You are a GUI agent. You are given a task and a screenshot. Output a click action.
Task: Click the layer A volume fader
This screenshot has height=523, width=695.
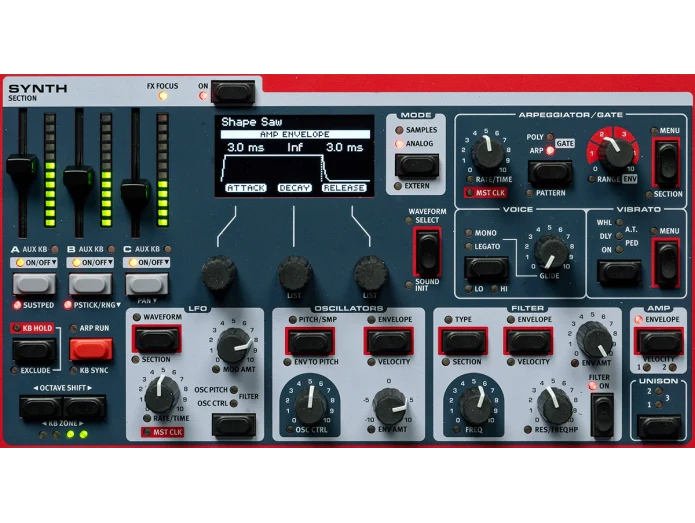[x=22, y=166]
